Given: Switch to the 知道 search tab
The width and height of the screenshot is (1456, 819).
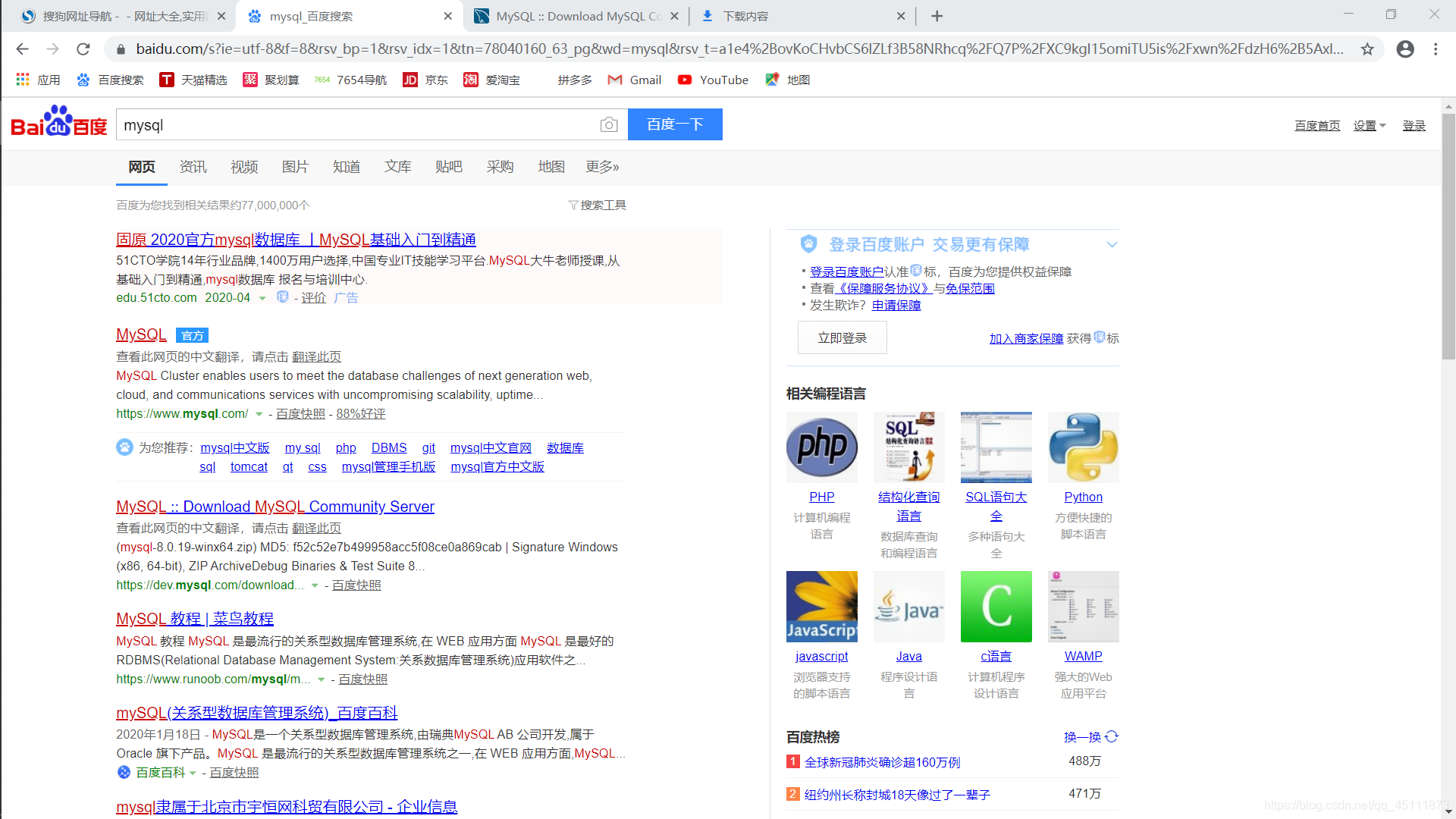Looking at the screenshot, I should 347,167.
